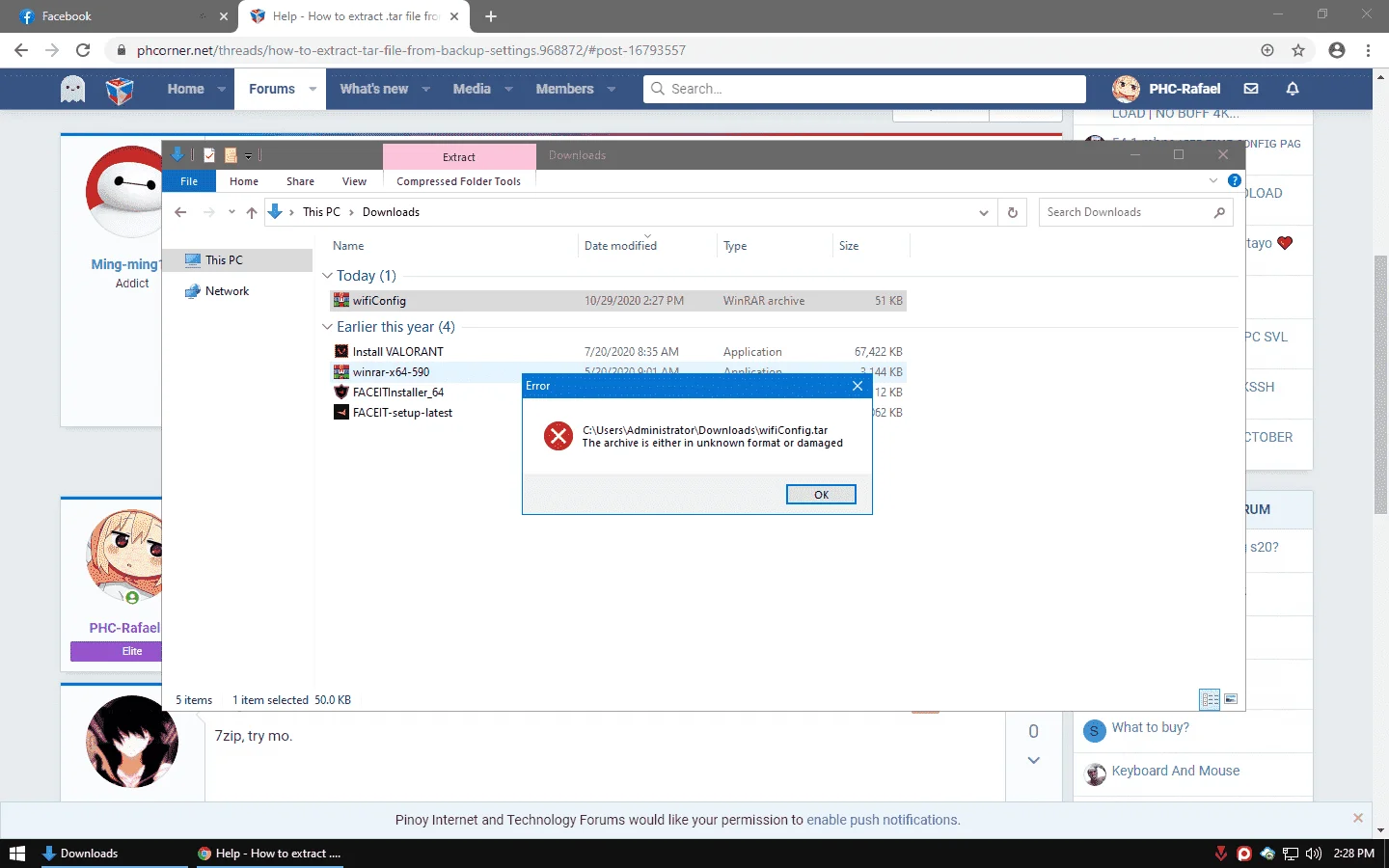1389x868 pixels.
Task: Refresh the Downloads folder view
Action: click(1012, 212)
